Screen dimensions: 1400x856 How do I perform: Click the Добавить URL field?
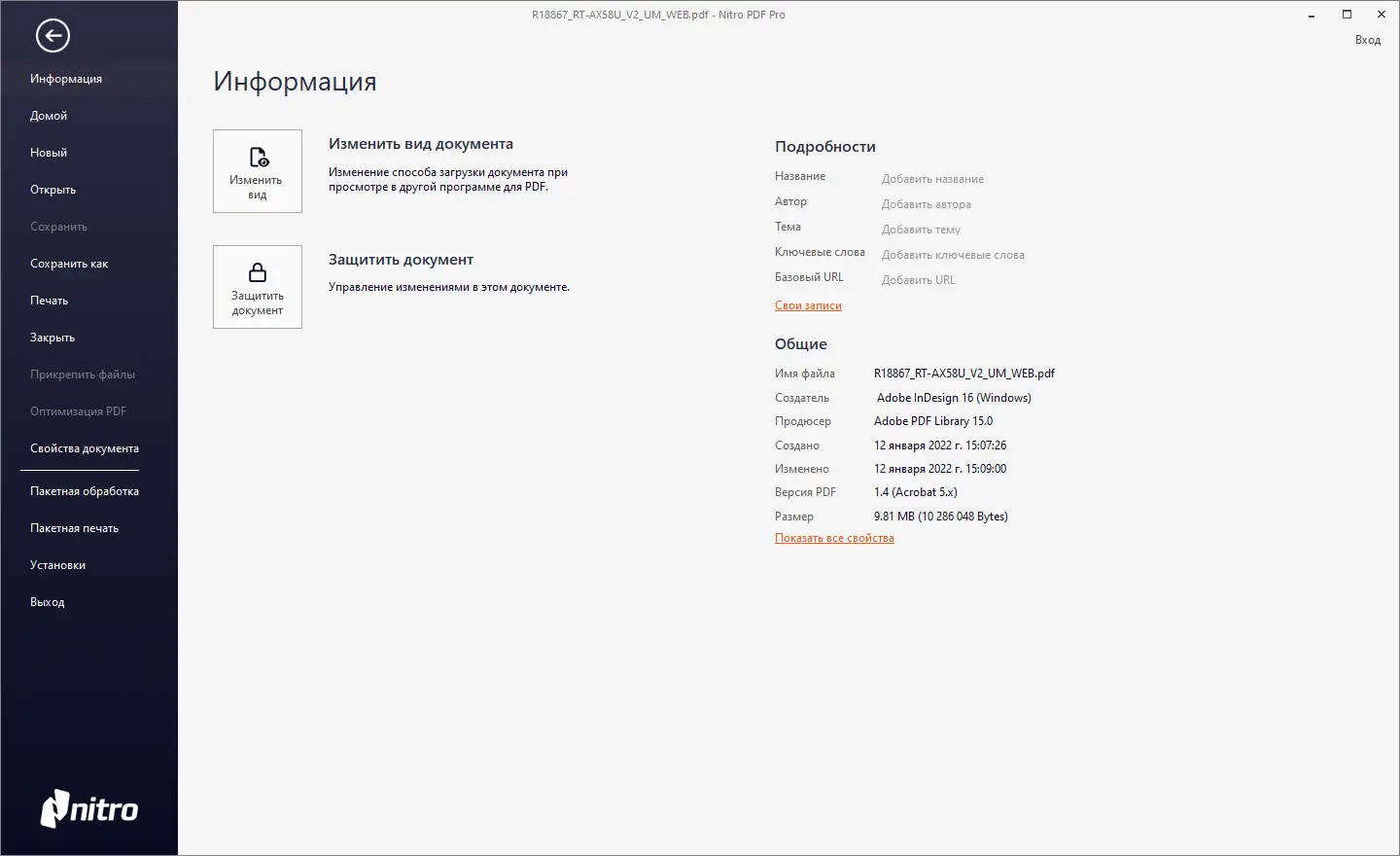[919, 280]
